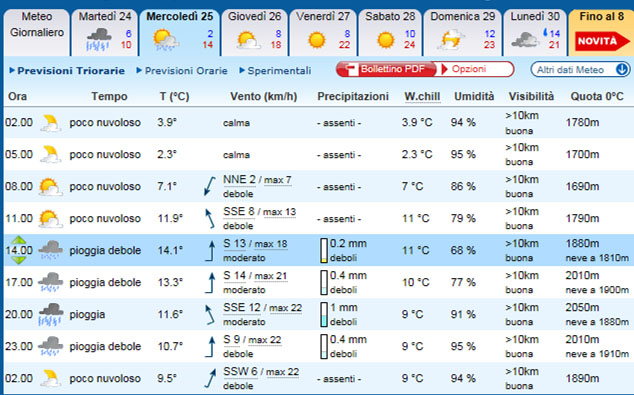Image resolution: width=634 pixels, height=395 pixels.
Task: Click the partly cloudy icon on Giovedì 26
Action: [248, 40]
